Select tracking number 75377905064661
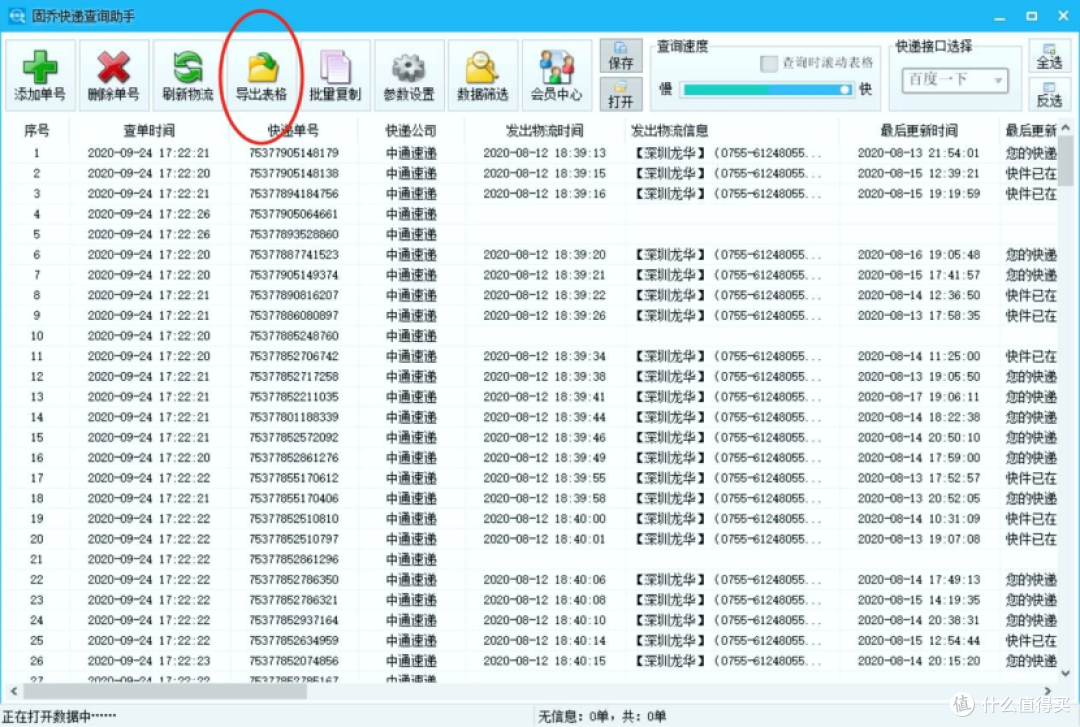 pos(294,214)
